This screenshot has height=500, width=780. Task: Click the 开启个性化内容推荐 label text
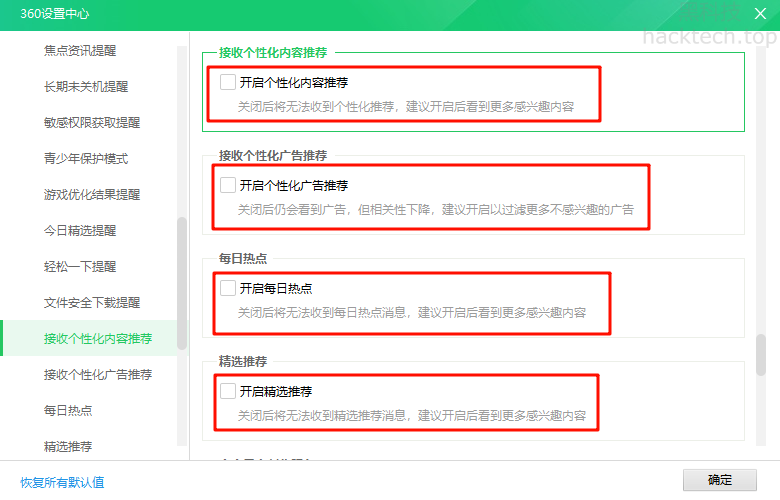pos(294,83)
